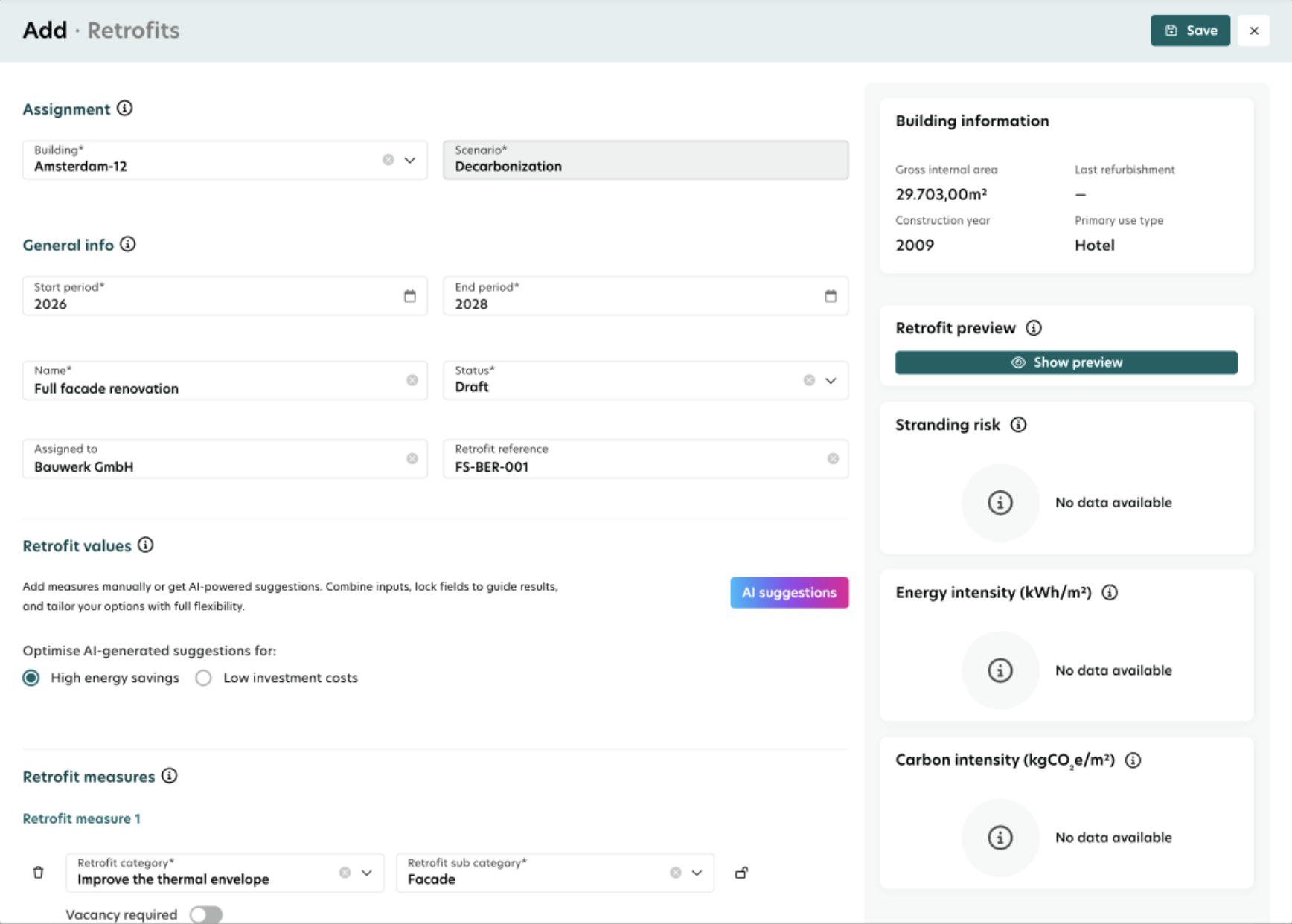Select the Low investment costs option
Screen dimensions: 1292x924
point(204,678)
